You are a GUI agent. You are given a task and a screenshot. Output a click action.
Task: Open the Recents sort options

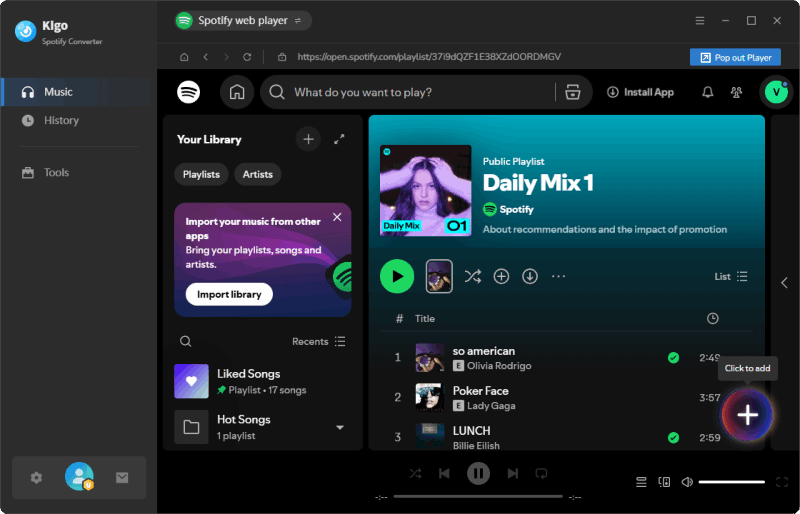click(318, 341)
